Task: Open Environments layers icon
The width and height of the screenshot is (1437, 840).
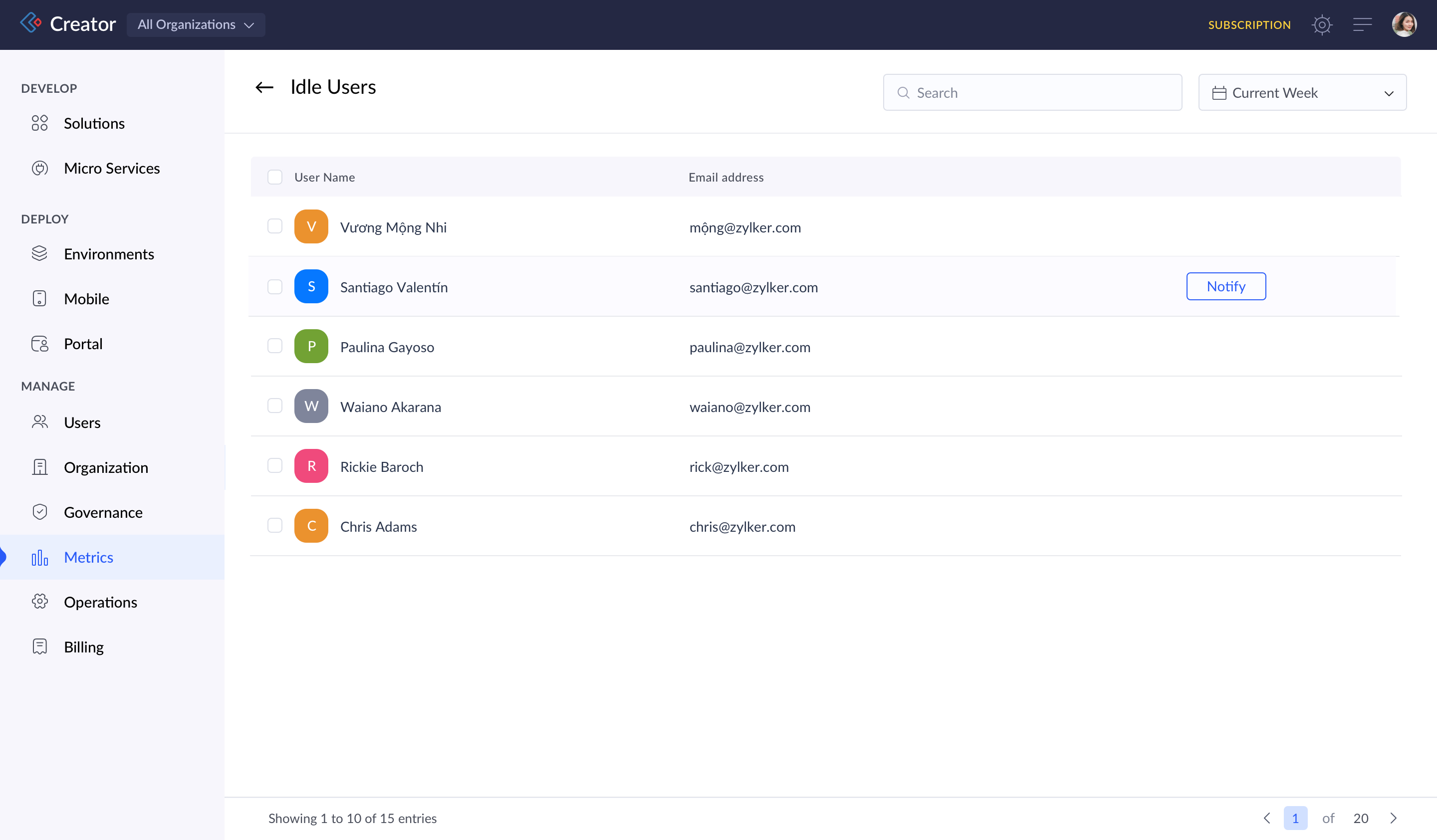Action: tap(39, 253)
